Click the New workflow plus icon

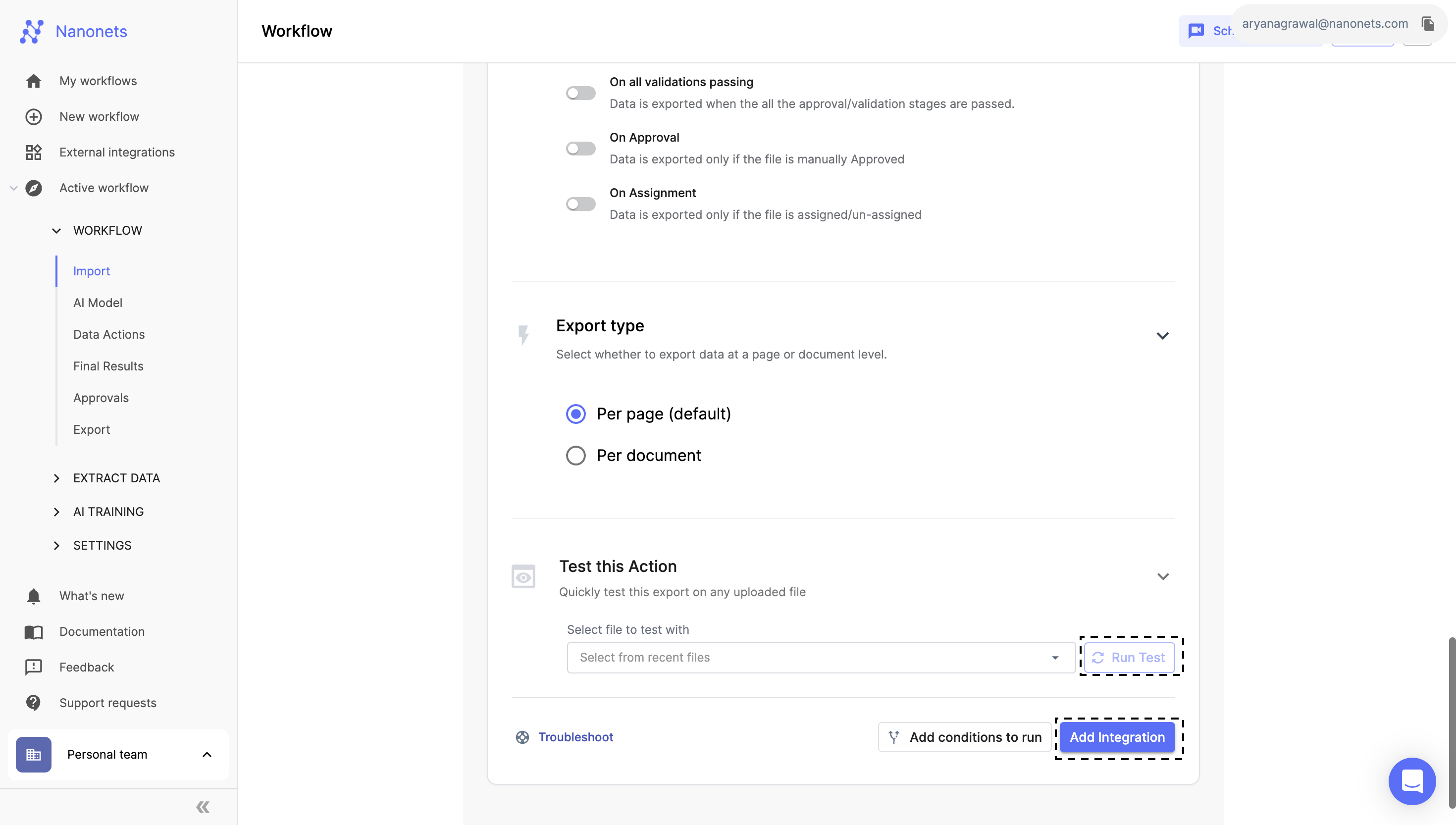(x=33, y=117)
